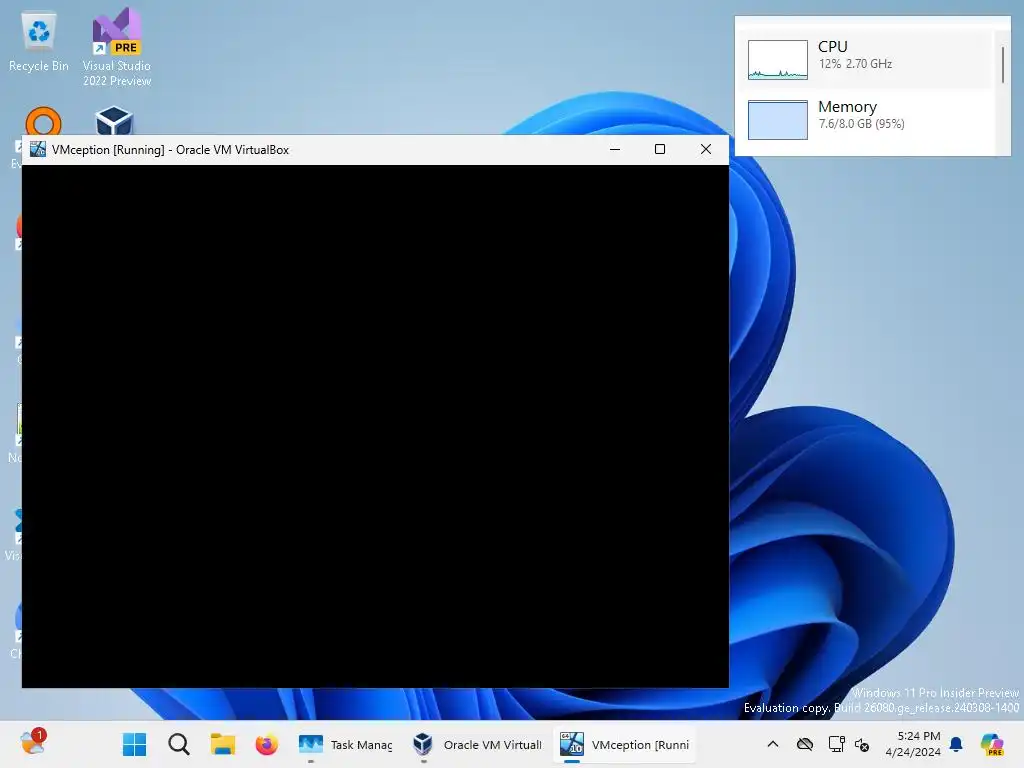The height and width of the screenshot is (768, 1024).
Task: Click the VMception [Running] taskbar button
Action: 625,744
